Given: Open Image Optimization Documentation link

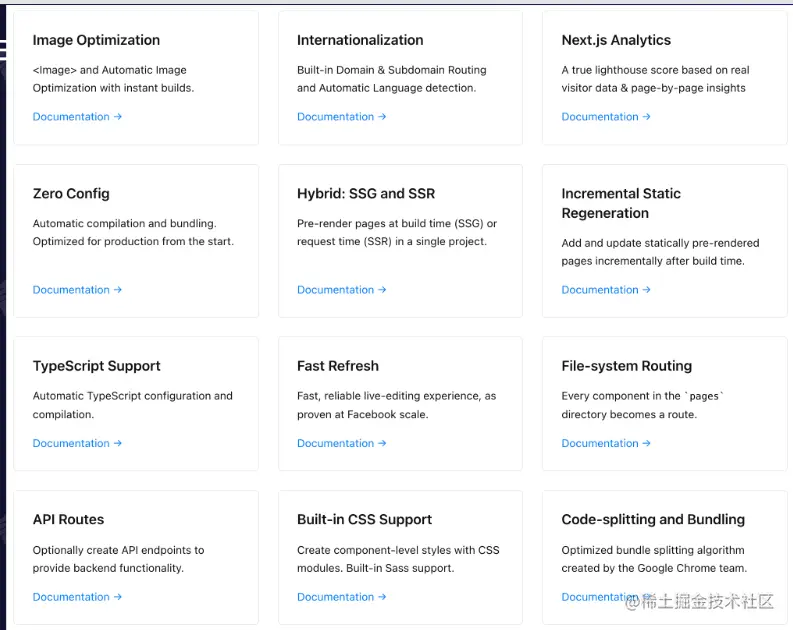Looking at the screenshot, I should tap(77, 117).
